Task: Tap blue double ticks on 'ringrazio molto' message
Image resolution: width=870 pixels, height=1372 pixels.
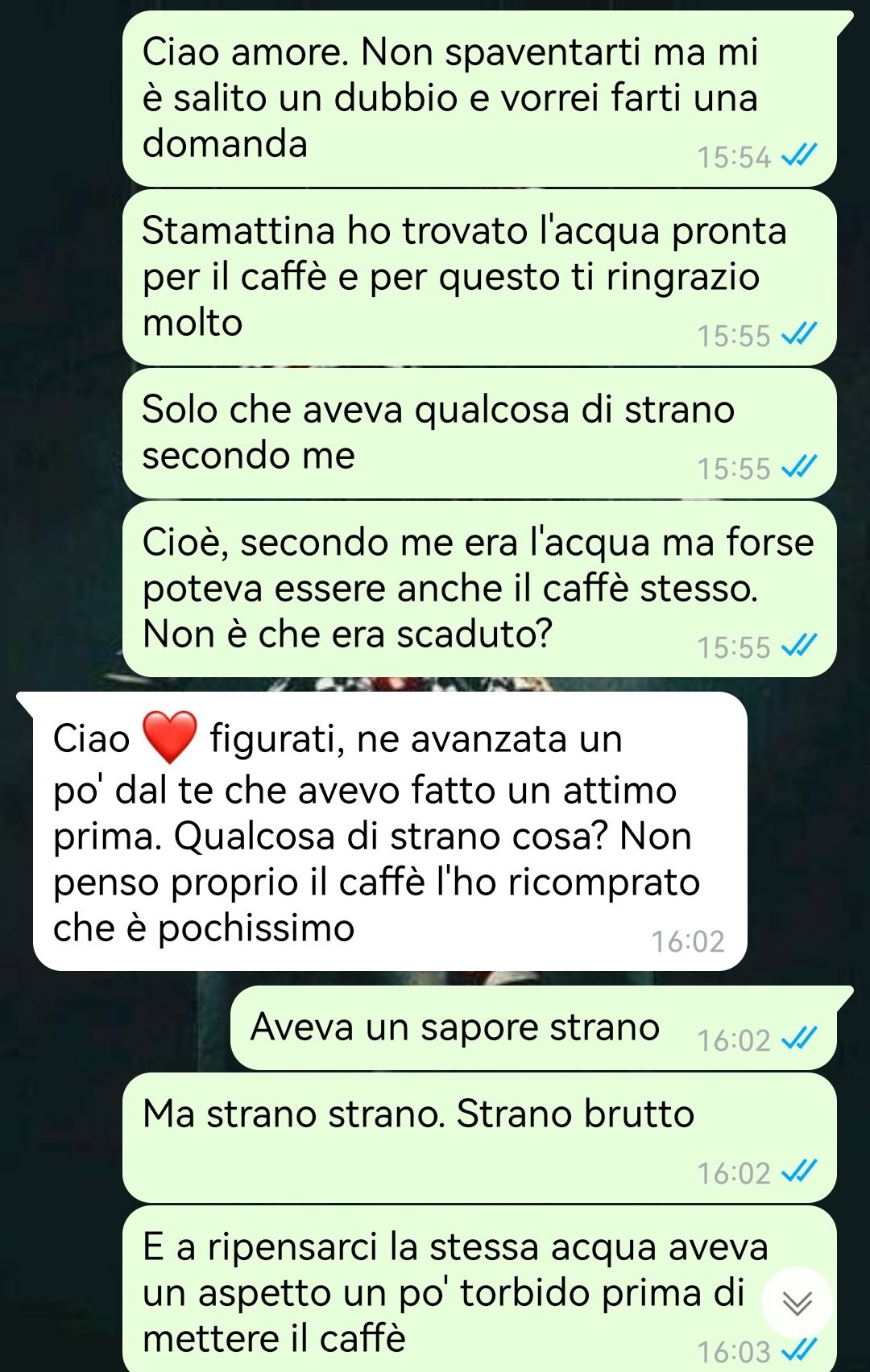Action: (800, 334)
